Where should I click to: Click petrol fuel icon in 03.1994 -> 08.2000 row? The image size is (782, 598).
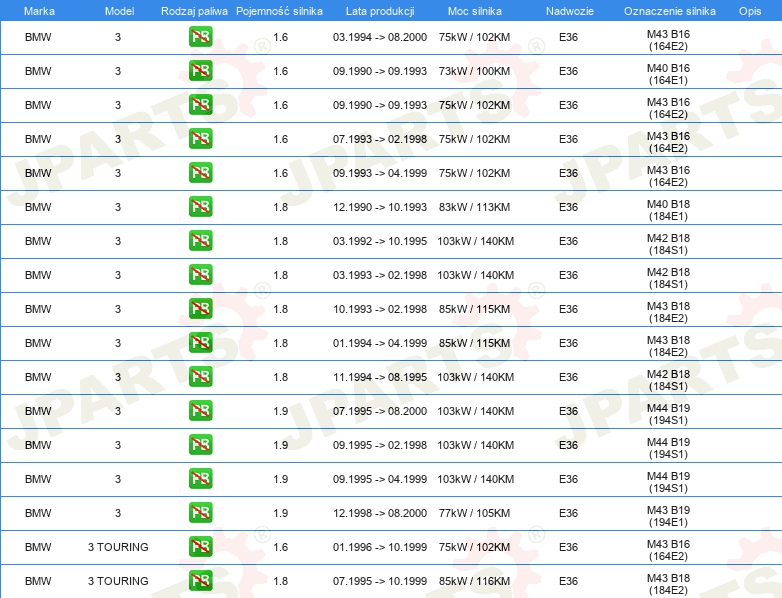[x=200, y=37]
